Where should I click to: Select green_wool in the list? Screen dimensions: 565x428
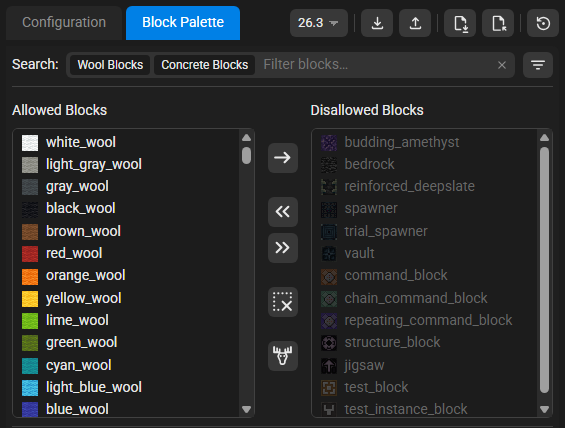tap(126, 343)
